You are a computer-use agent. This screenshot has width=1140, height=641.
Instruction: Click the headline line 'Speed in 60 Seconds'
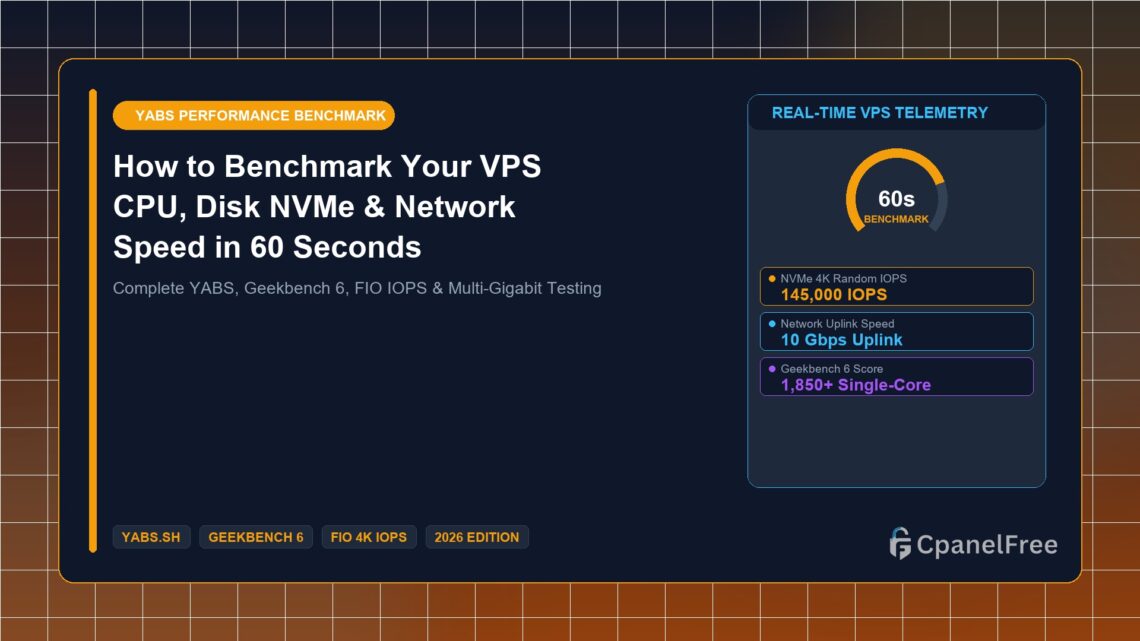point(267,247)
